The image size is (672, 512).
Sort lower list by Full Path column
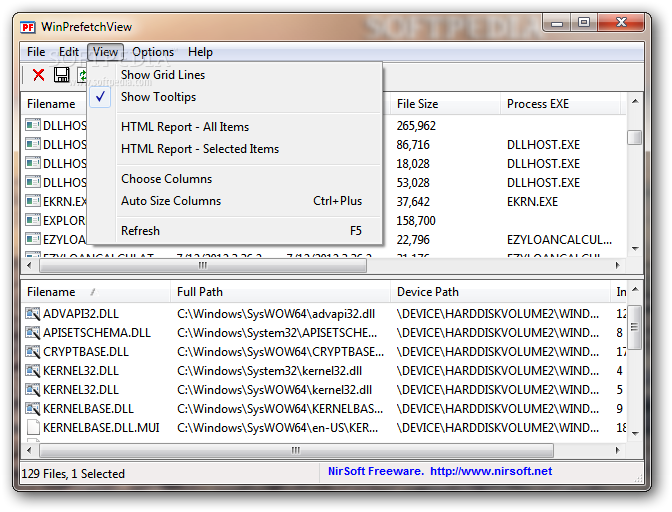(x=280, y=292)
